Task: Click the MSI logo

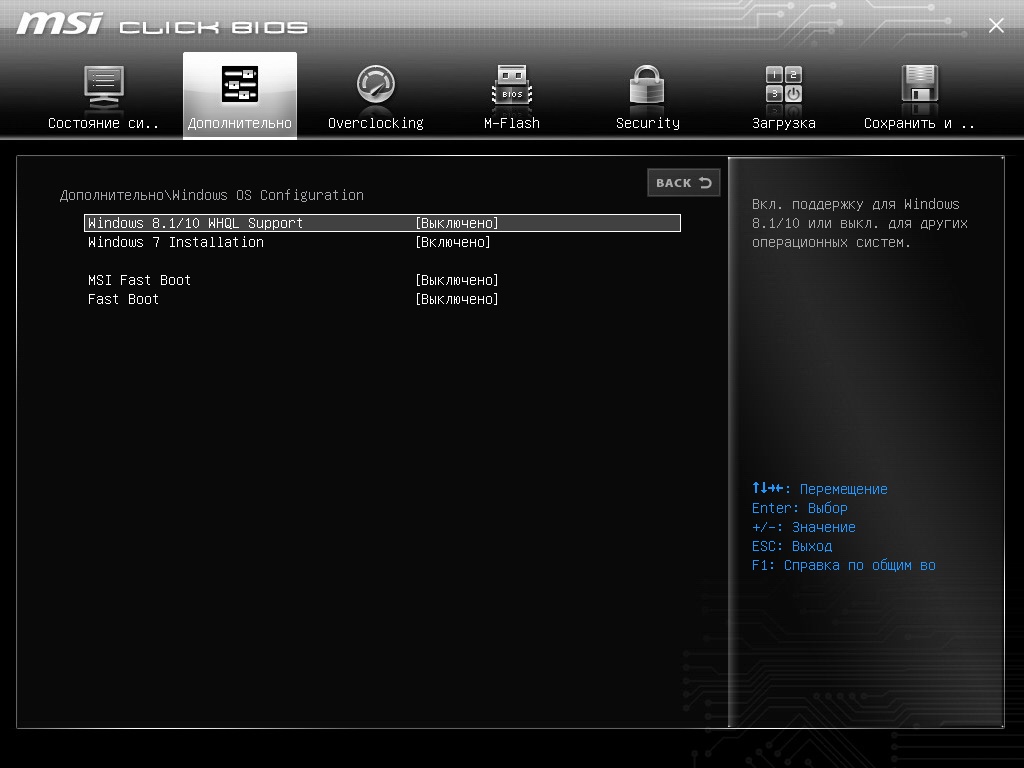Action: [x=60, y=24]
